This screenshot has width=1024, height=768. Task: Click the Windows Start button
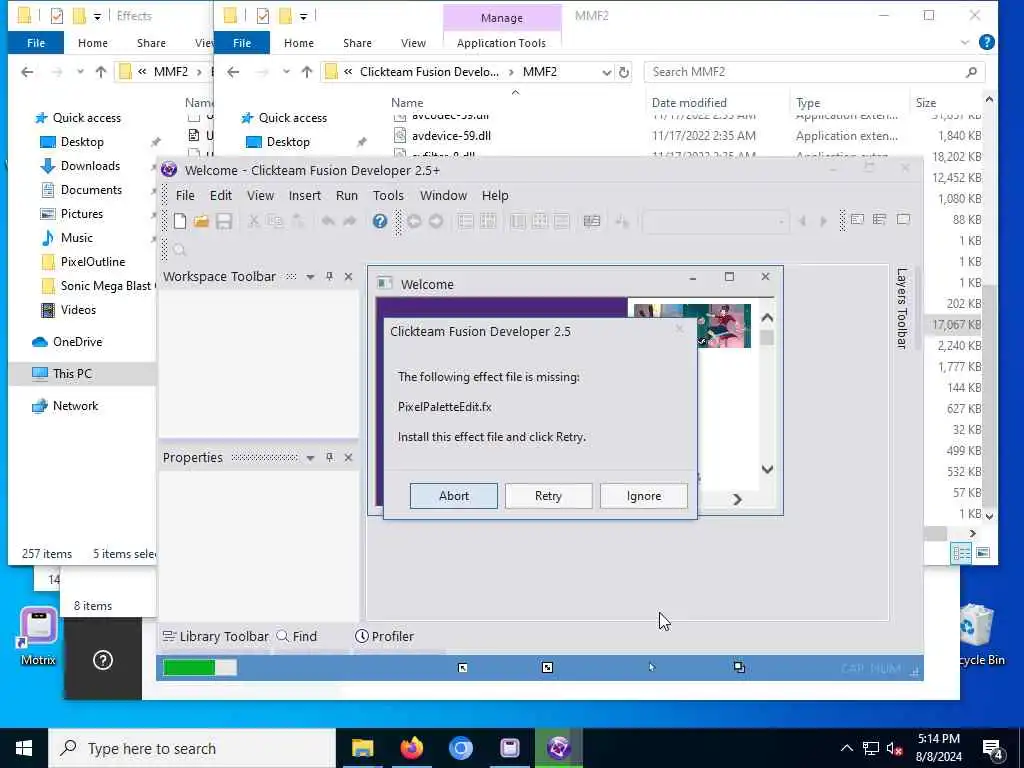pyautogui.click(x=24, y=748)
